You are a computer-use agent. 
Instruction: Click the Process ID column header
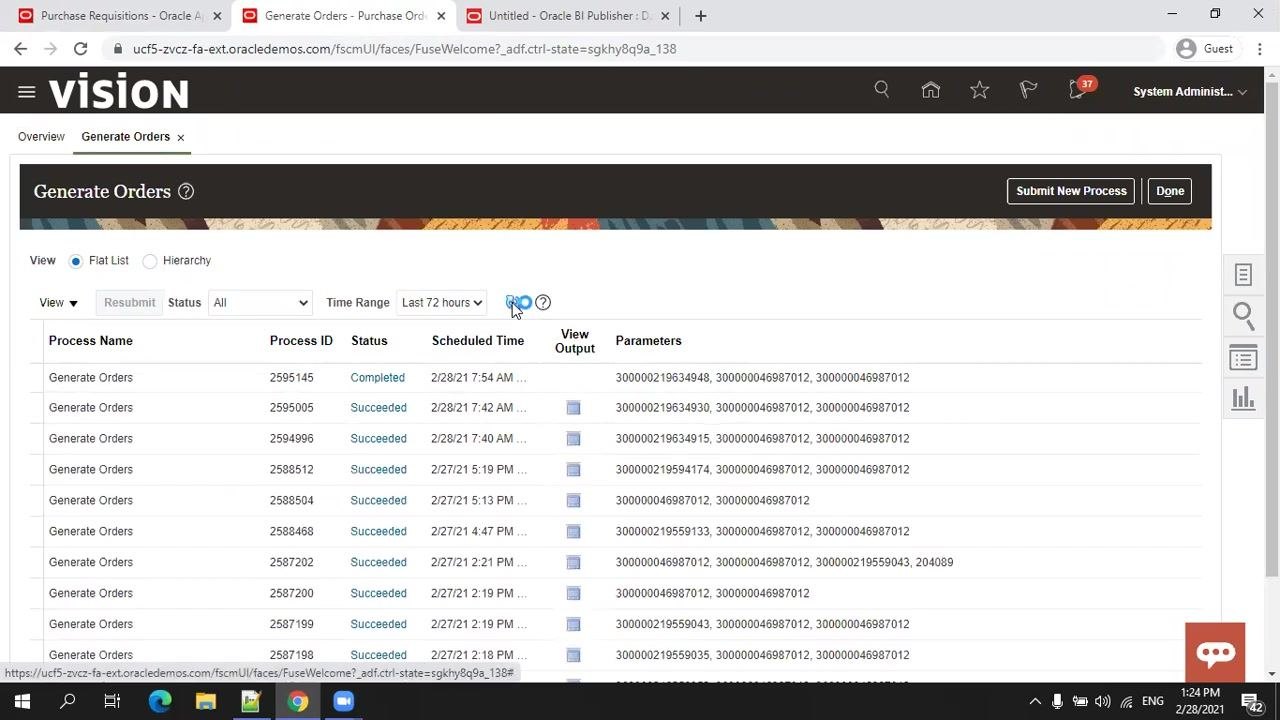tap(301, 341)
